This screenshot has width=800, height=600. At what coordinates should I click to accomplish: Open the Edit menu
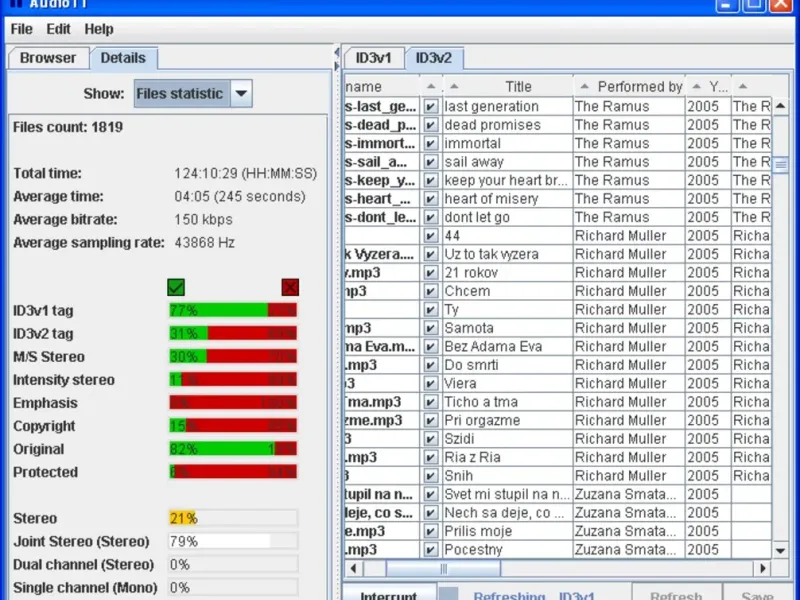click(58, 29)
